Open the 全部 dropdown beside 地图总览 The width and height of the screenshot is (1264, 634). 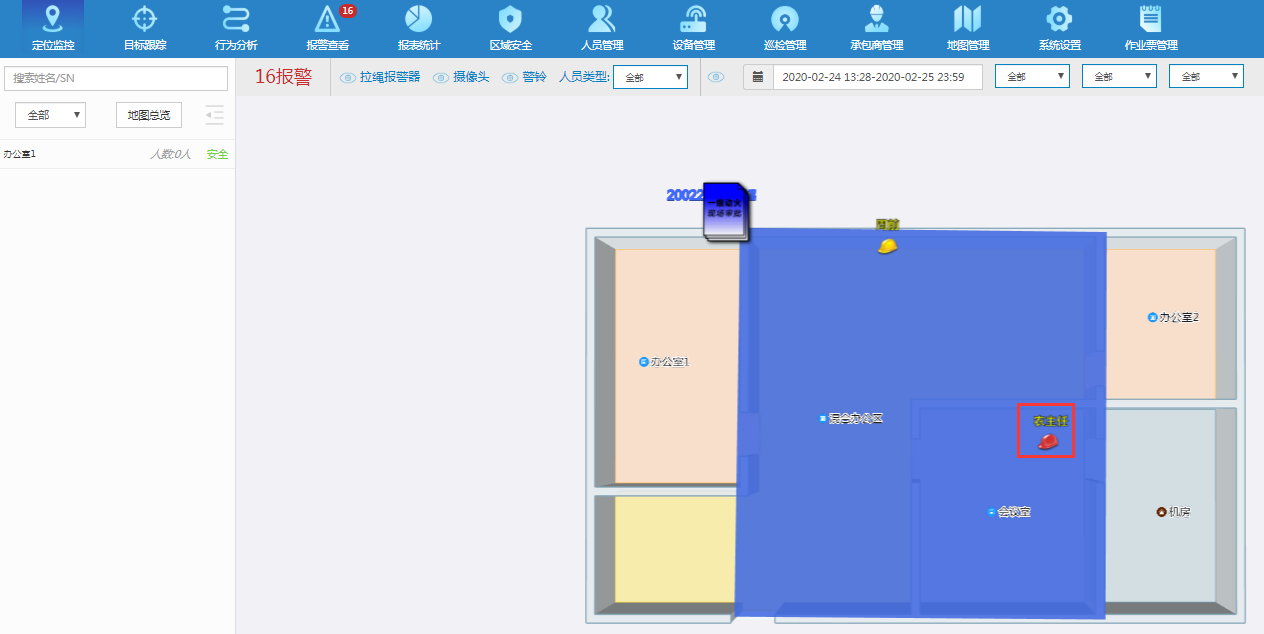(x=50, y=115)
